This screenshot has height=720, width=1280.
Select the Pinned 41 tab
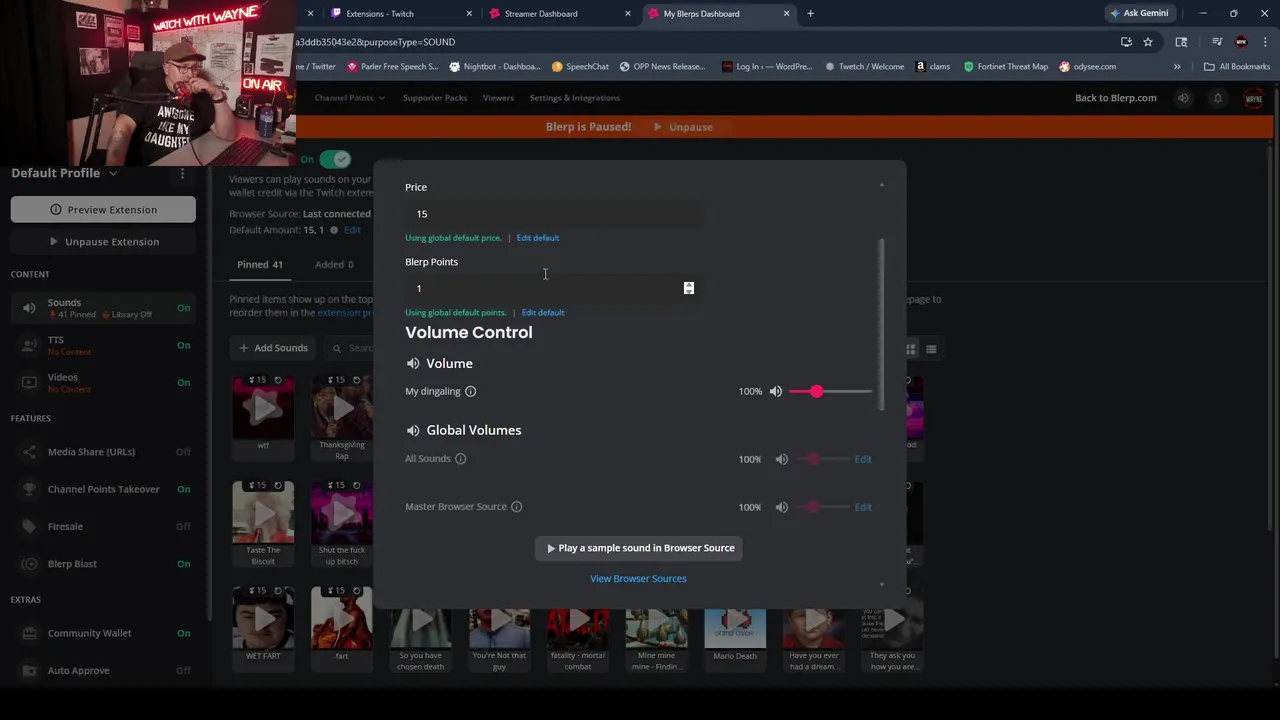click(x=260, y=265)
